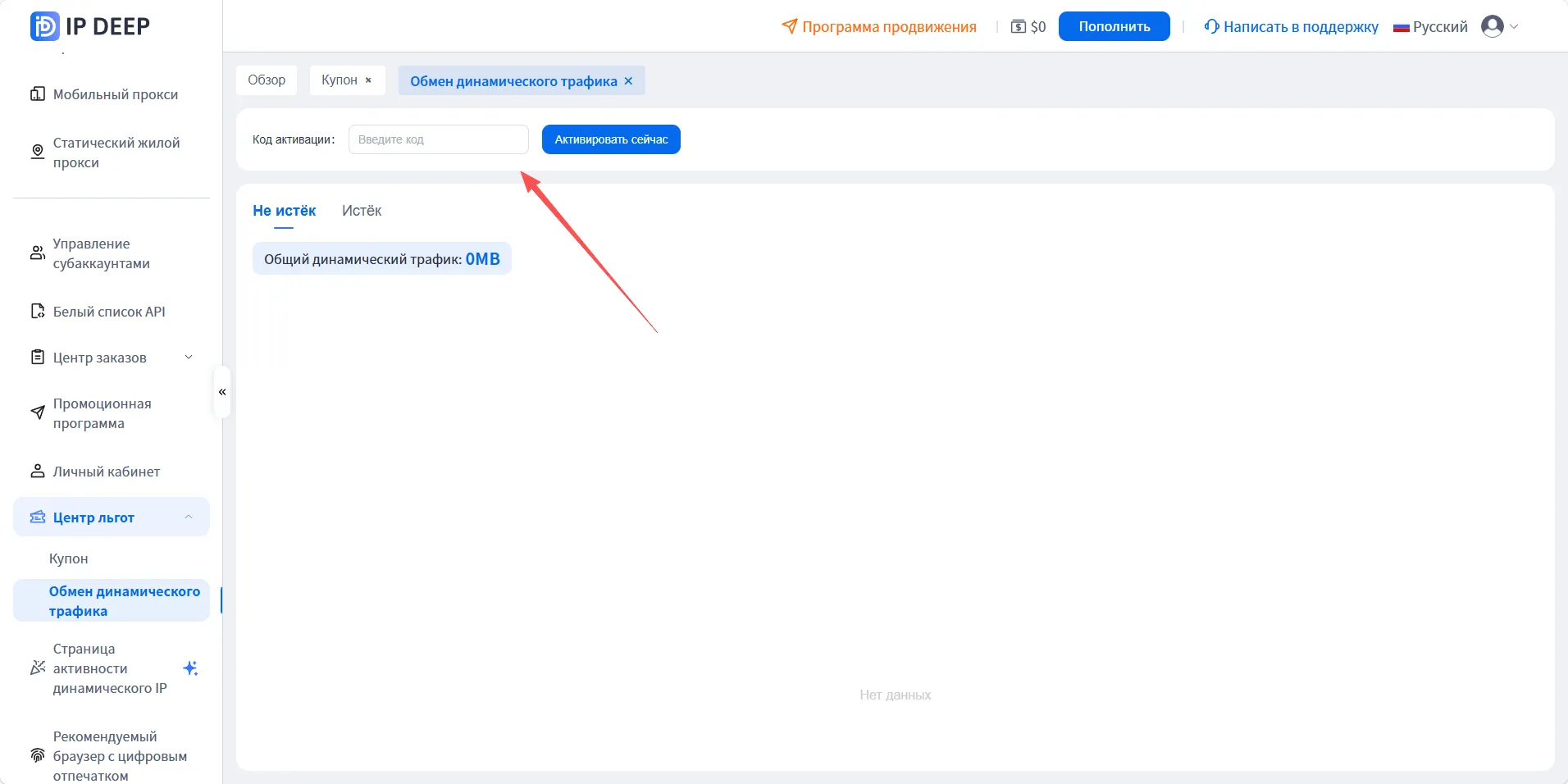Click the fingerprint browser icon
This screenshot has width=1568, height=784.
(x=38, y=755)
